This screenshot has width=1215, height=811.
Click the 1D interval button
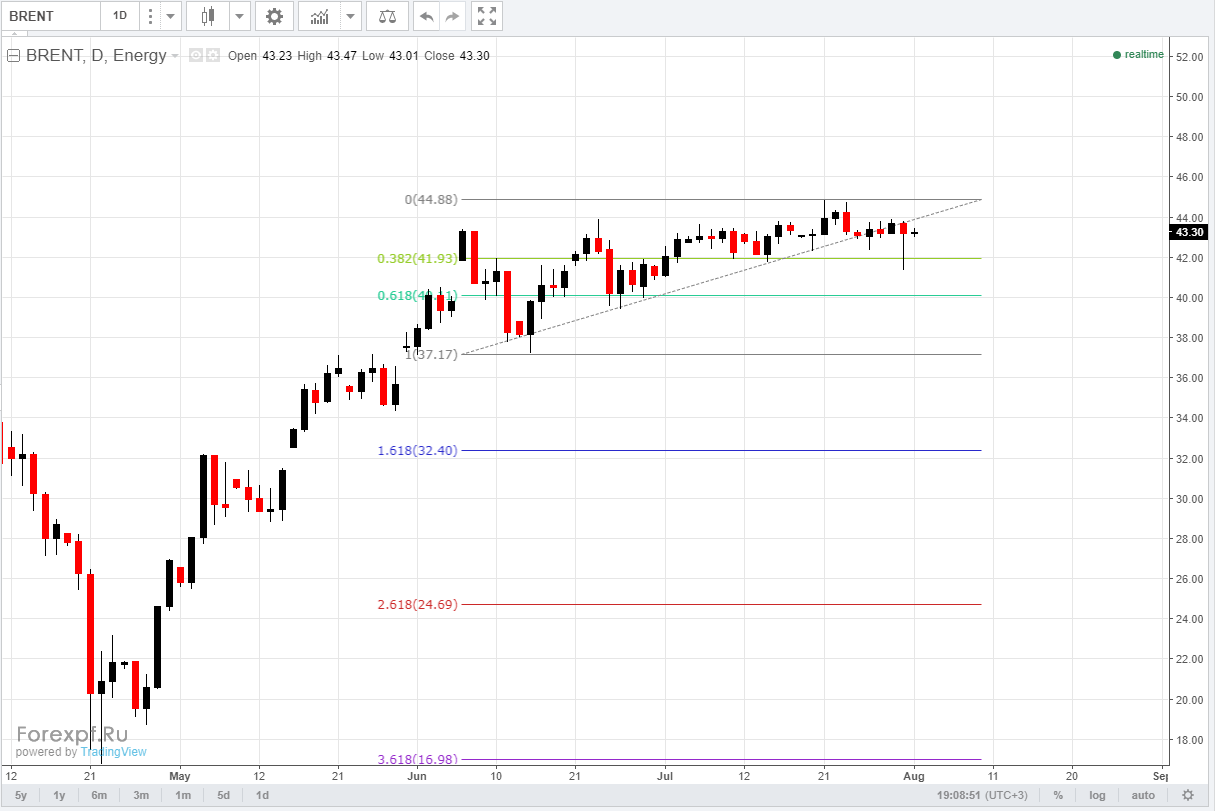119,16
